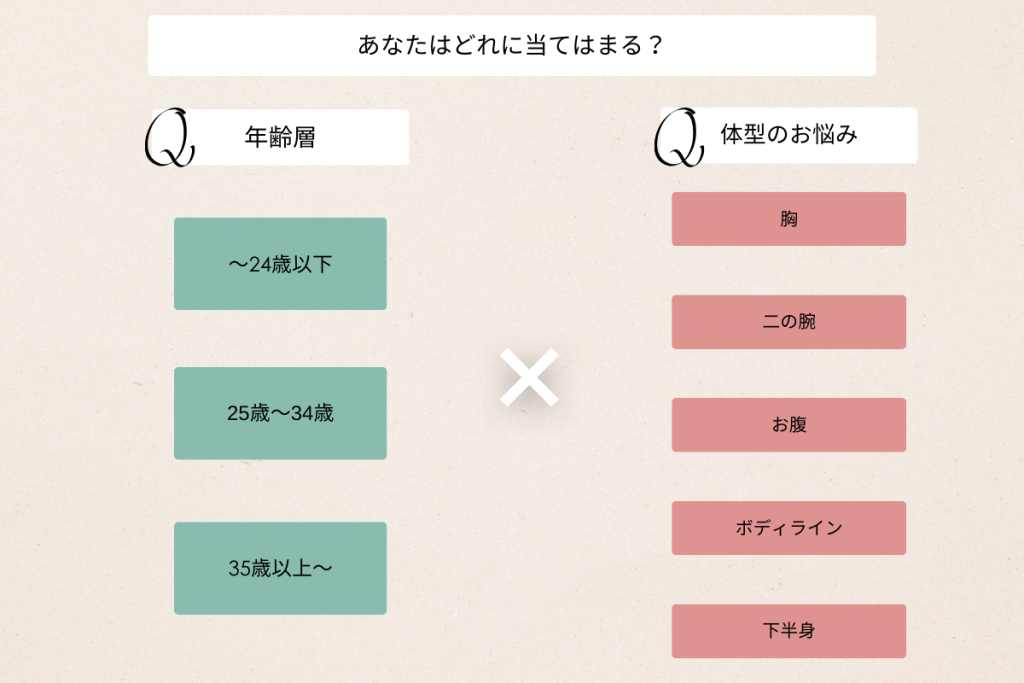This screenshot has height=683, width=1024.
Task: Choose the 二の腕 concern button
Action: pos(788,322)
